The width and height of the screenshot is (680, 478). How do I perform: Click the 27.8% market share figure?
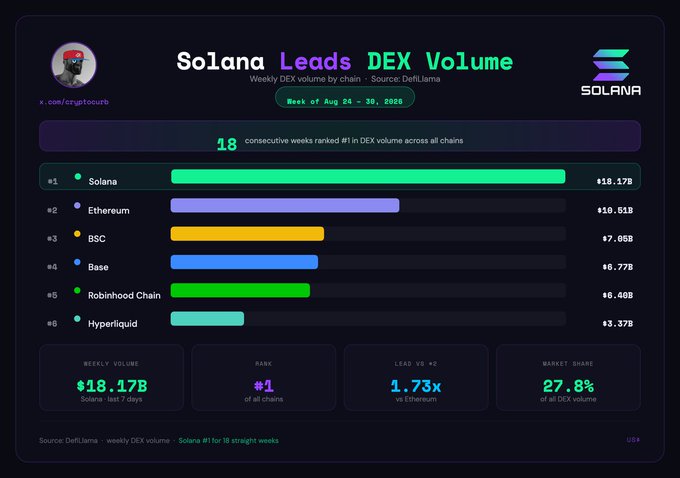click(x=568, y=385)
